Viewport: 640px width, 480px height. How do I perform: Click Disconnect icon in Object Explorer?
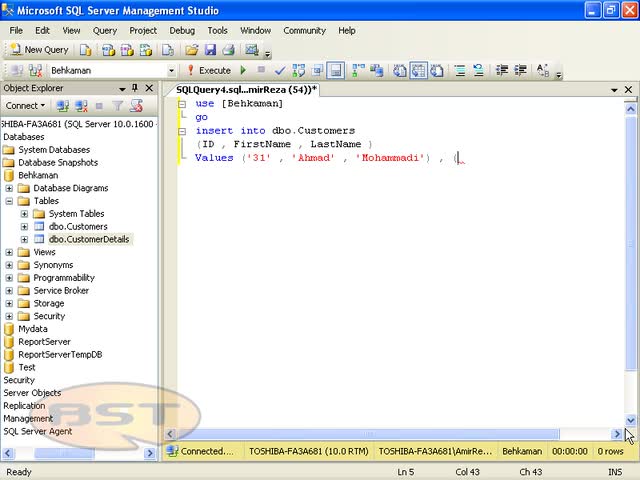pos(81,106)
